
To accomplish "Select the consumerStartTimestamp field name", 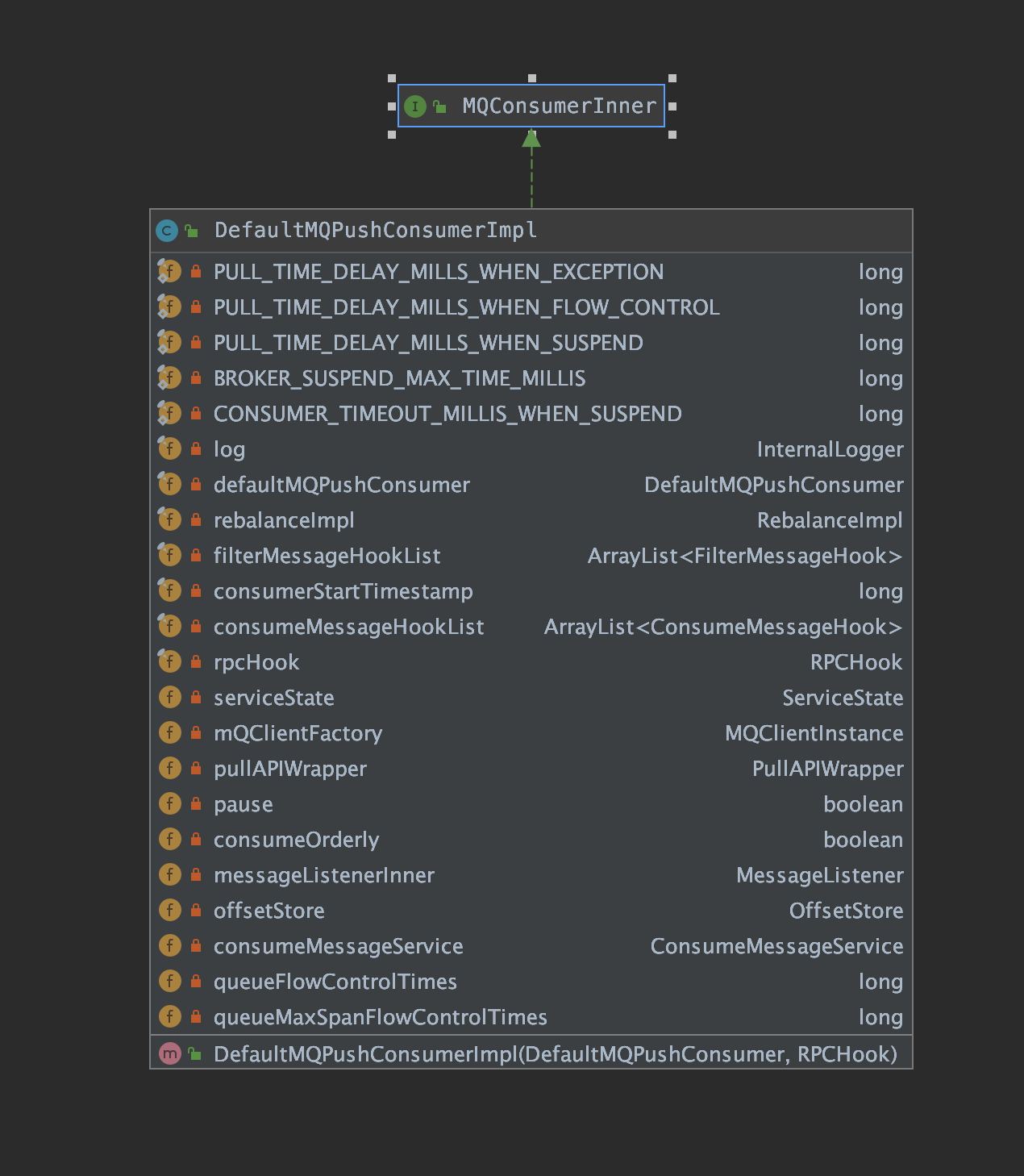I will pyautogui.click(x=343, y=591).
